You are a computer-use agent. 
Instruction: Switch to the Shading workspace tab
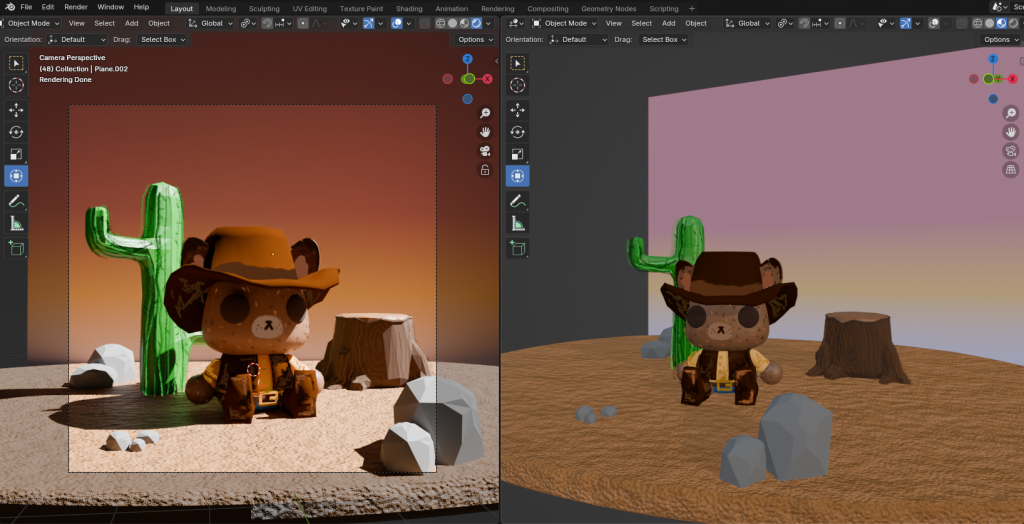pos(409,8)
